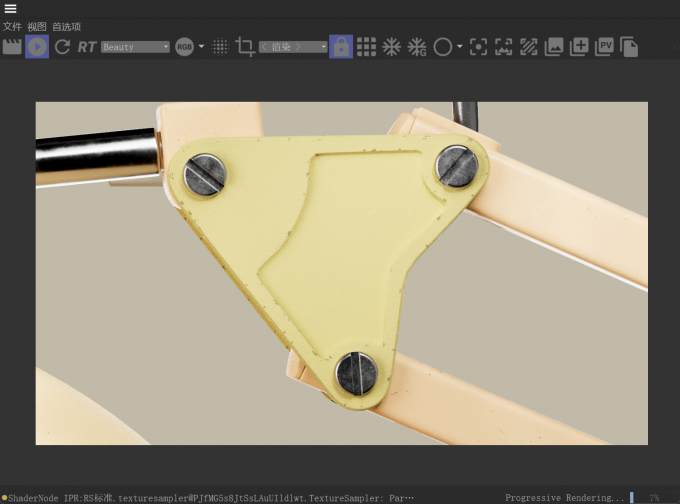Click the snowflake G freeze geometry icon
680x504 pixels.
pos(417,47)
